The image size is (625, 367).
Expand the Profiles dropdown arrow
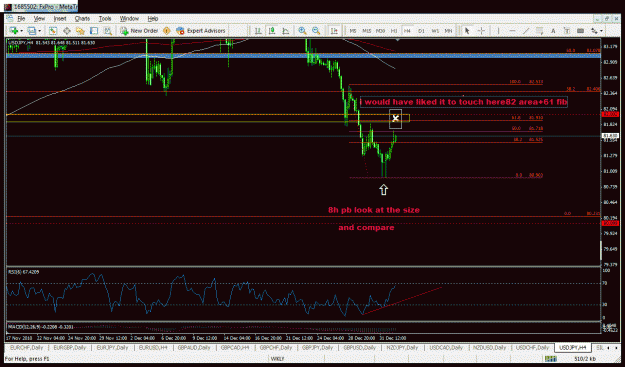[39, 31]
